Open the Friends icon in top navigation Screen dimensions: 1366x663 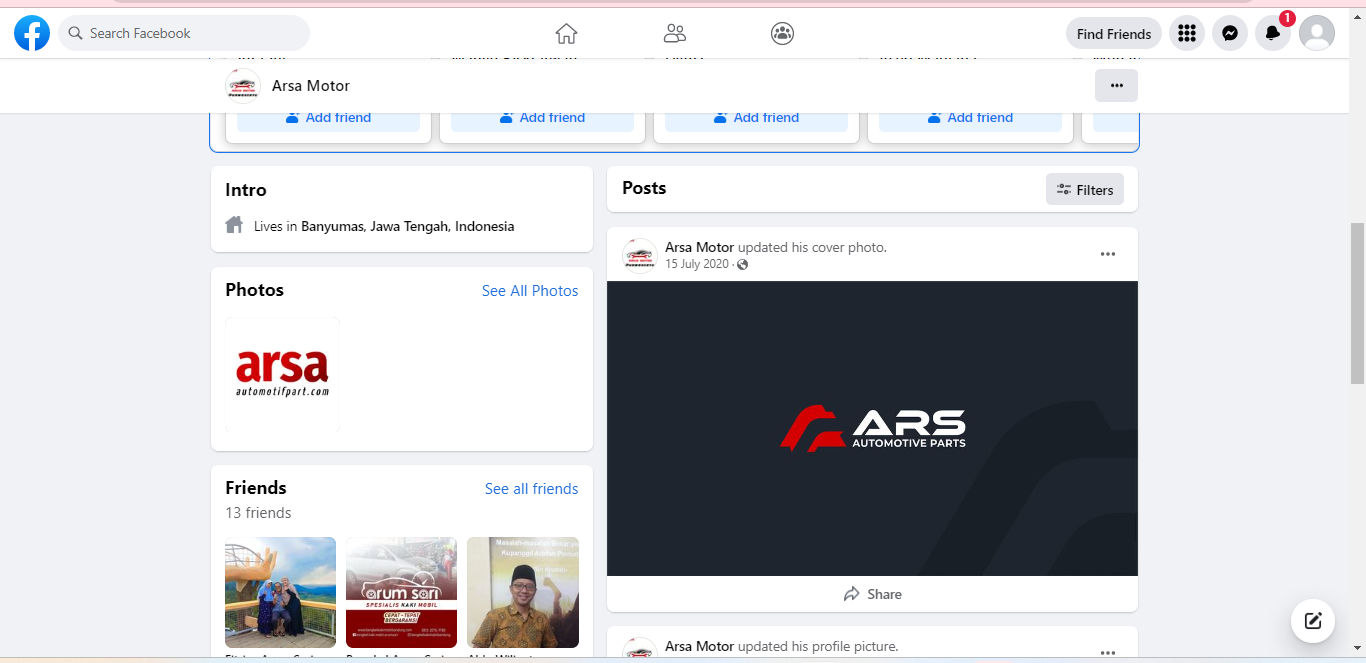[x=675, y=33]
